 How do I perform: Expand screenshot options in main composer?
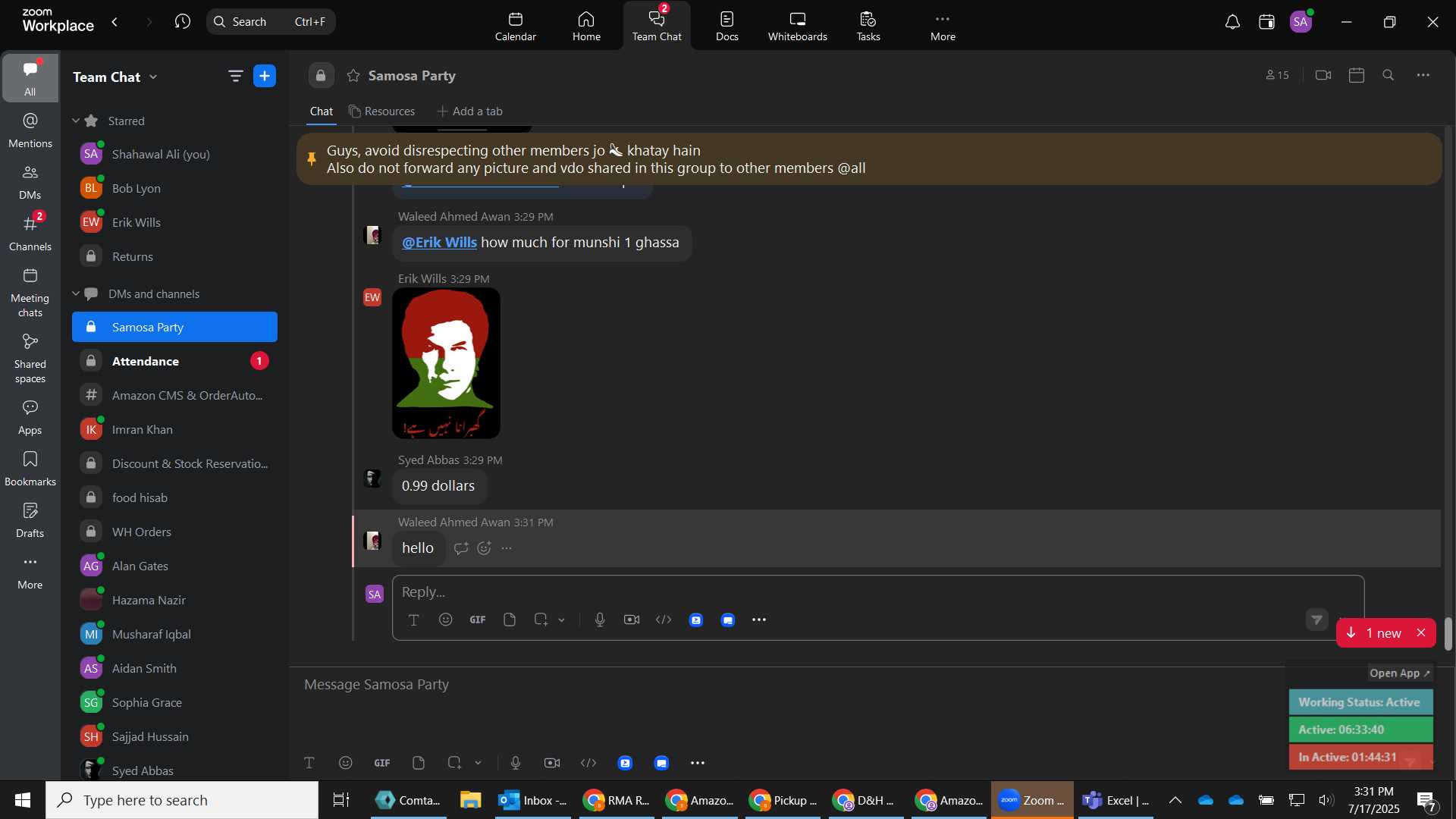pos(479,764)
